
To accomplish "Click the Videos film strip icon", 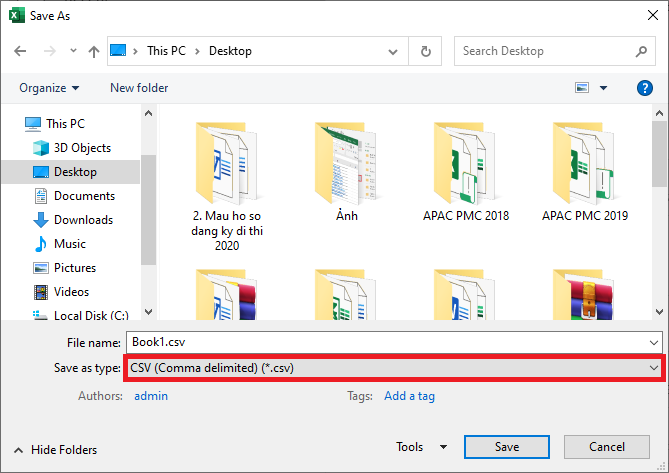I will pyautogui.click(x=41, y=292).
